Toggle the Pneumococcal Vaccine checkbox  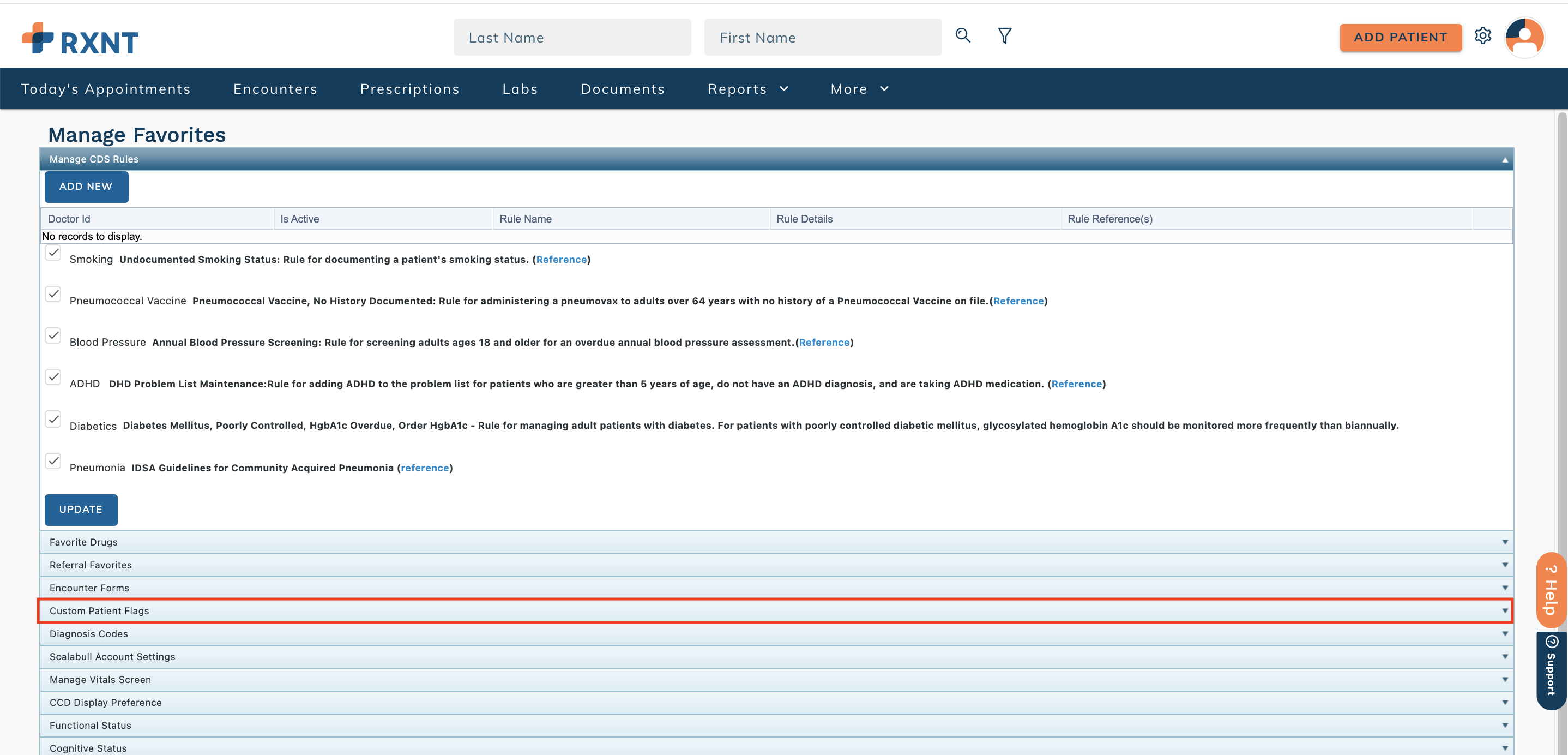coord(53,295)
